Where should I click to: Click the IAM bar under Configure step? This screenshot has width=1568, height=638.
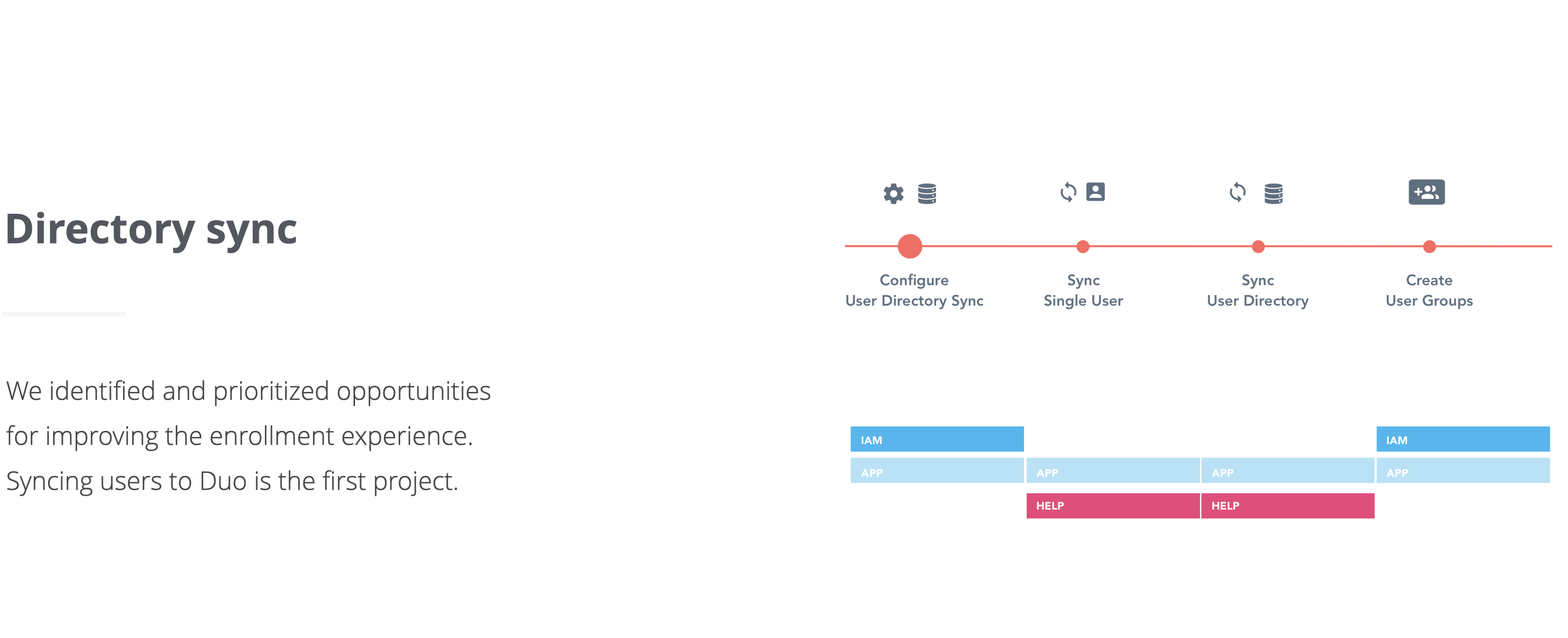pyautogui.click(x=937, y=439)
